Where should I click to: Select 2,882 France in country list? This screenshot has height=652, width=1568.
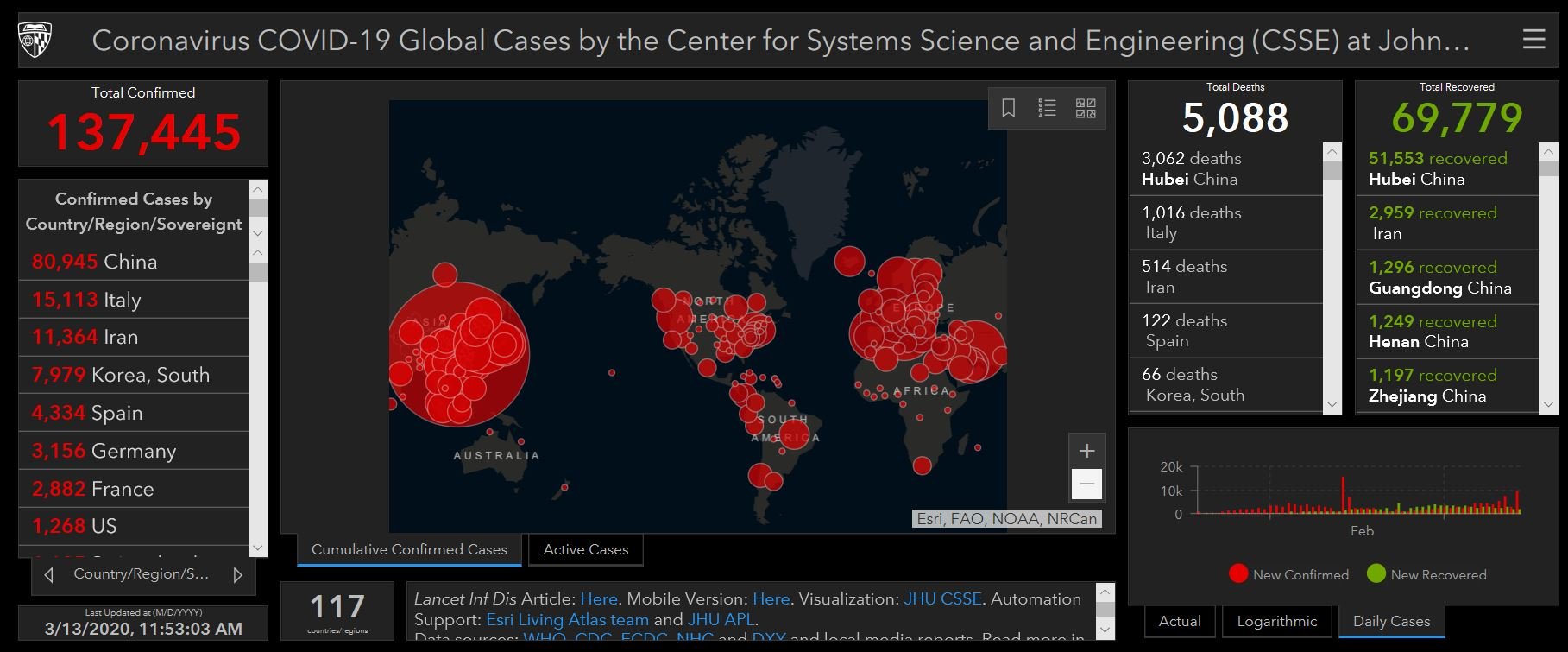tap(134, 489)
